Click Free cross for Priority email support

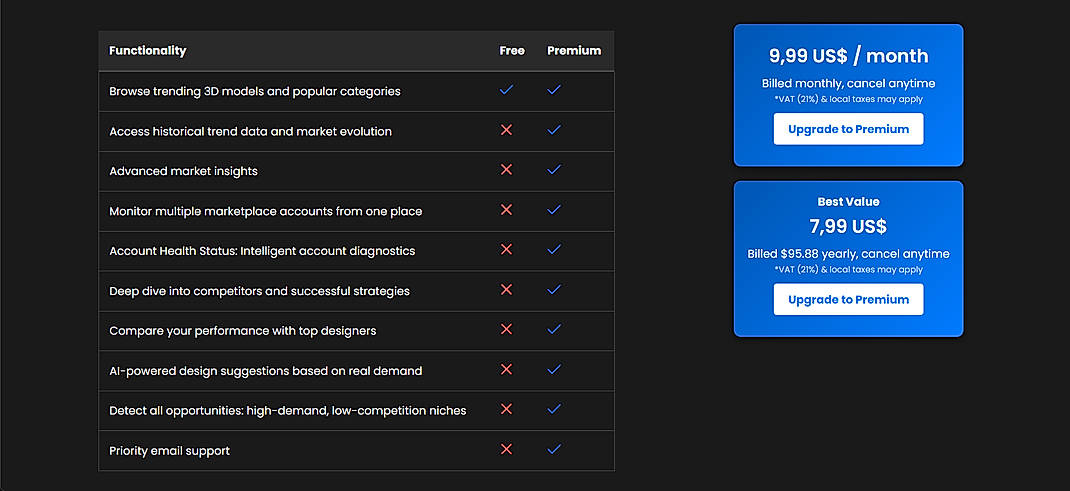click(x=506, y=449)
